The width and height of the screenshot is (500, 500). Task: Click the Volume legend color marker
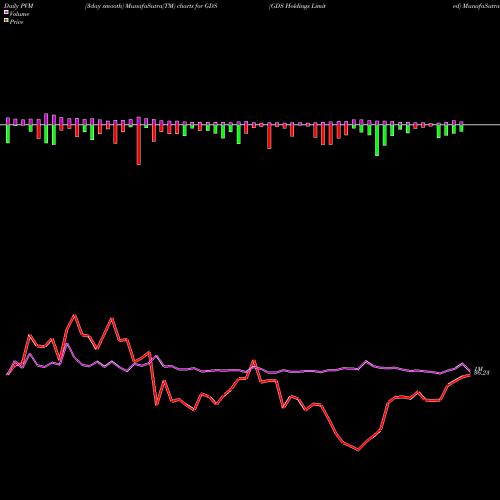[6, 12]
